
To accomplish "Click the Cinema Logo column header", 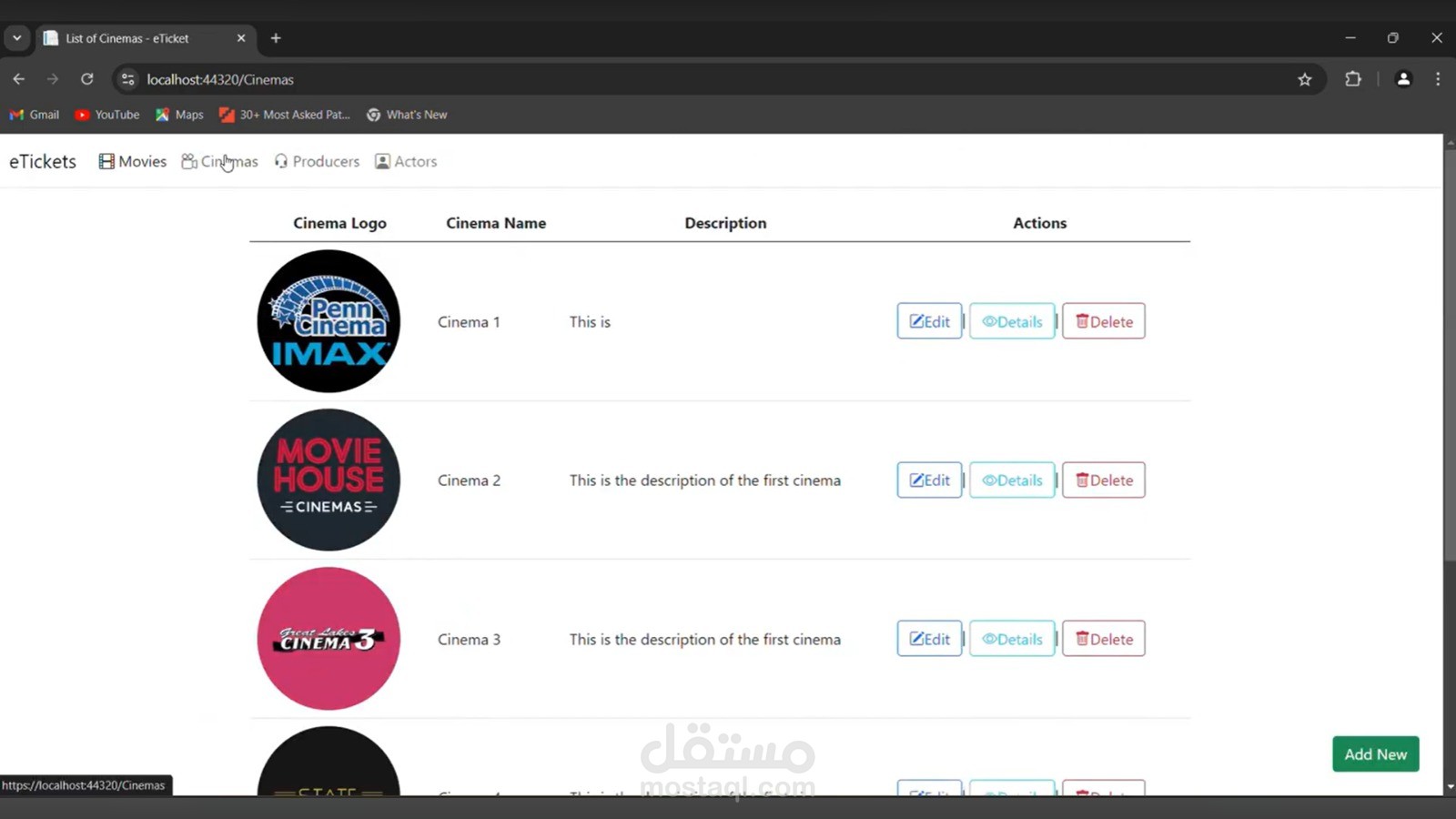I will 339,223.
